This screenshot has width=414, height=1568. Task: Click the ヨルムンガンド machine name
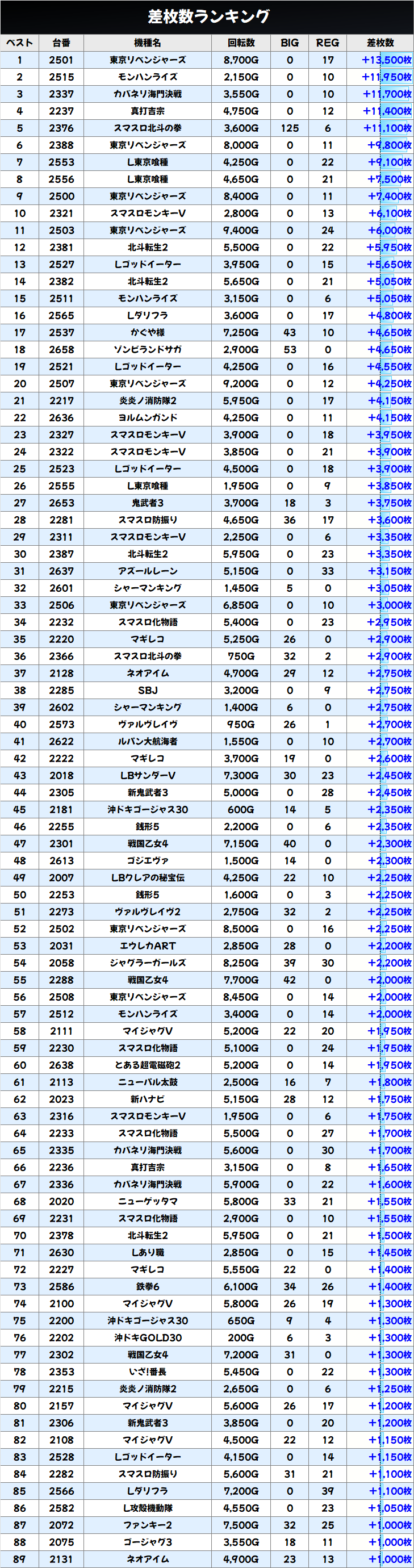click(x=147, y=417)
